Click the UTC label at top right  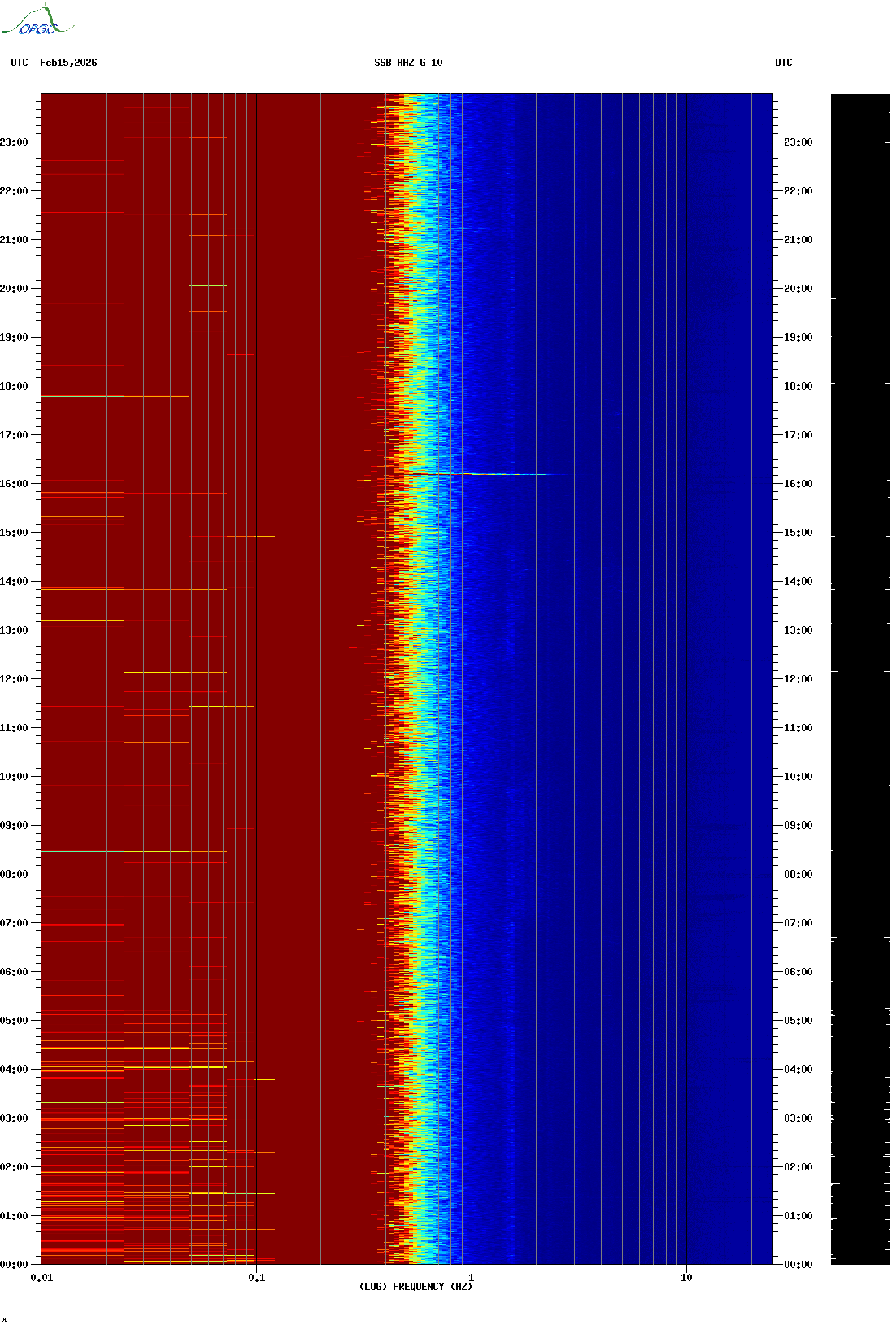click(783, 63)
